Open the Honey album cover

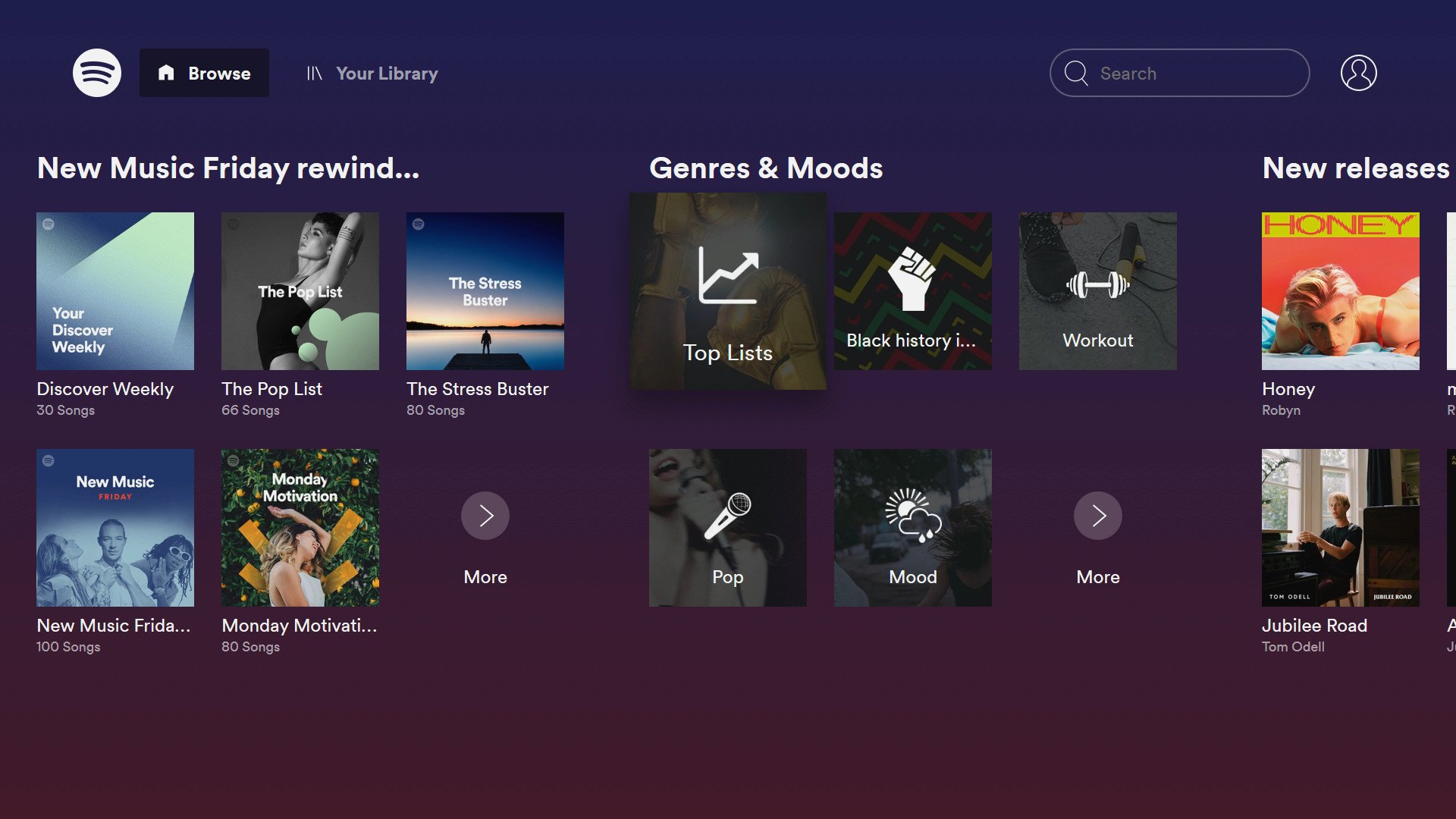click(1341, 291)
